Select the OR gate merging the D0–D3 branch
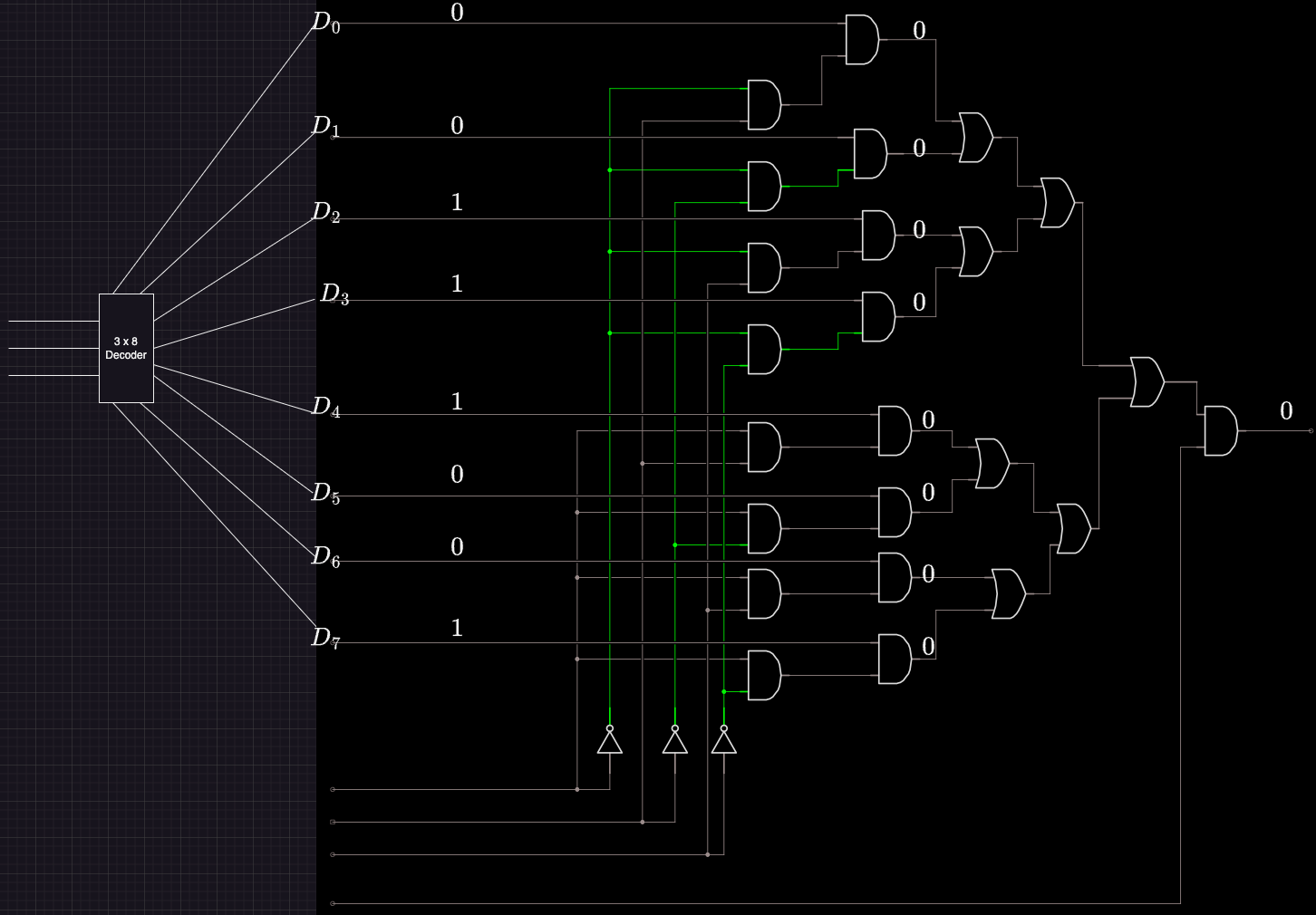1316x915 pixels. (x=1058, y=203)
